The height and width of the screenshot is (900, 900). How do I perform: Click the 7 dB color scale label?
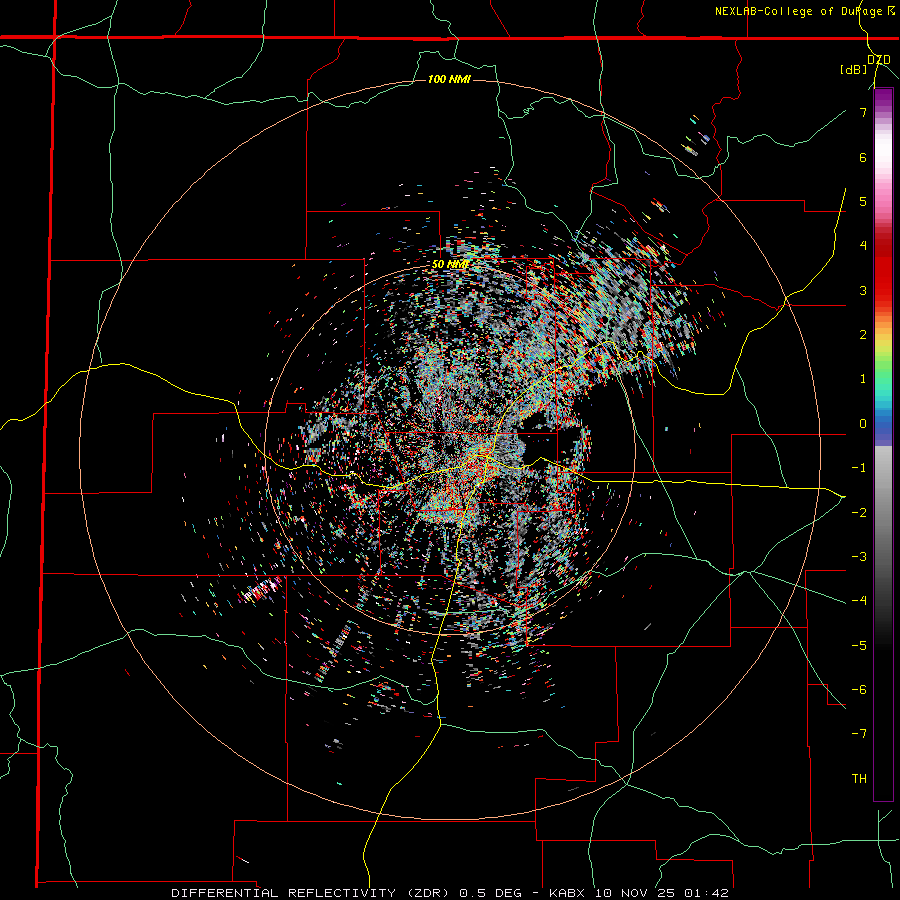863,112
